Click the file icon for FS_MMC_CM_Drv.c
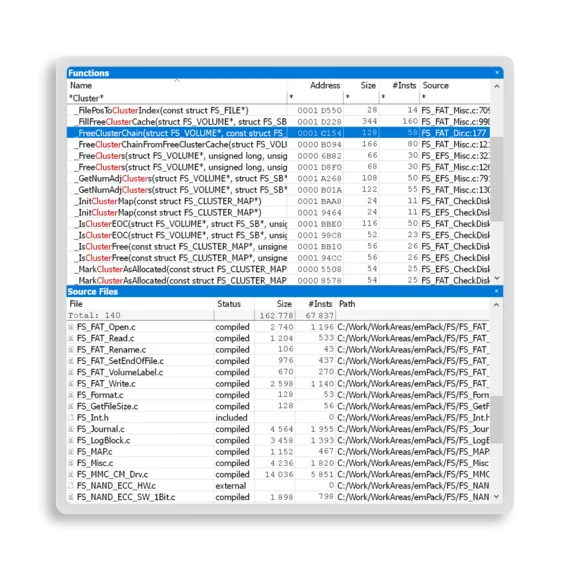570x570 pixels. [71, 474]
